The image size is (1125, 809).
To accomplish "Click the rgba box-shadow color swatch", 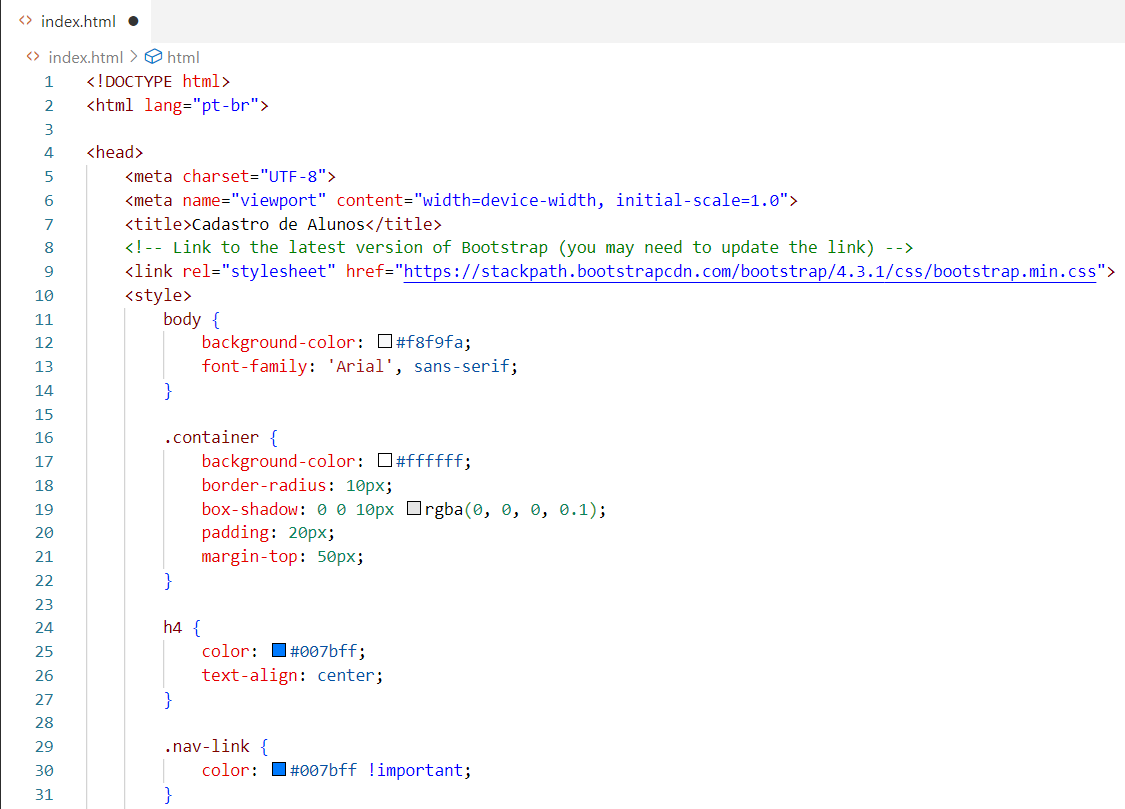I will pyautogui.click(x=414, y=509).
